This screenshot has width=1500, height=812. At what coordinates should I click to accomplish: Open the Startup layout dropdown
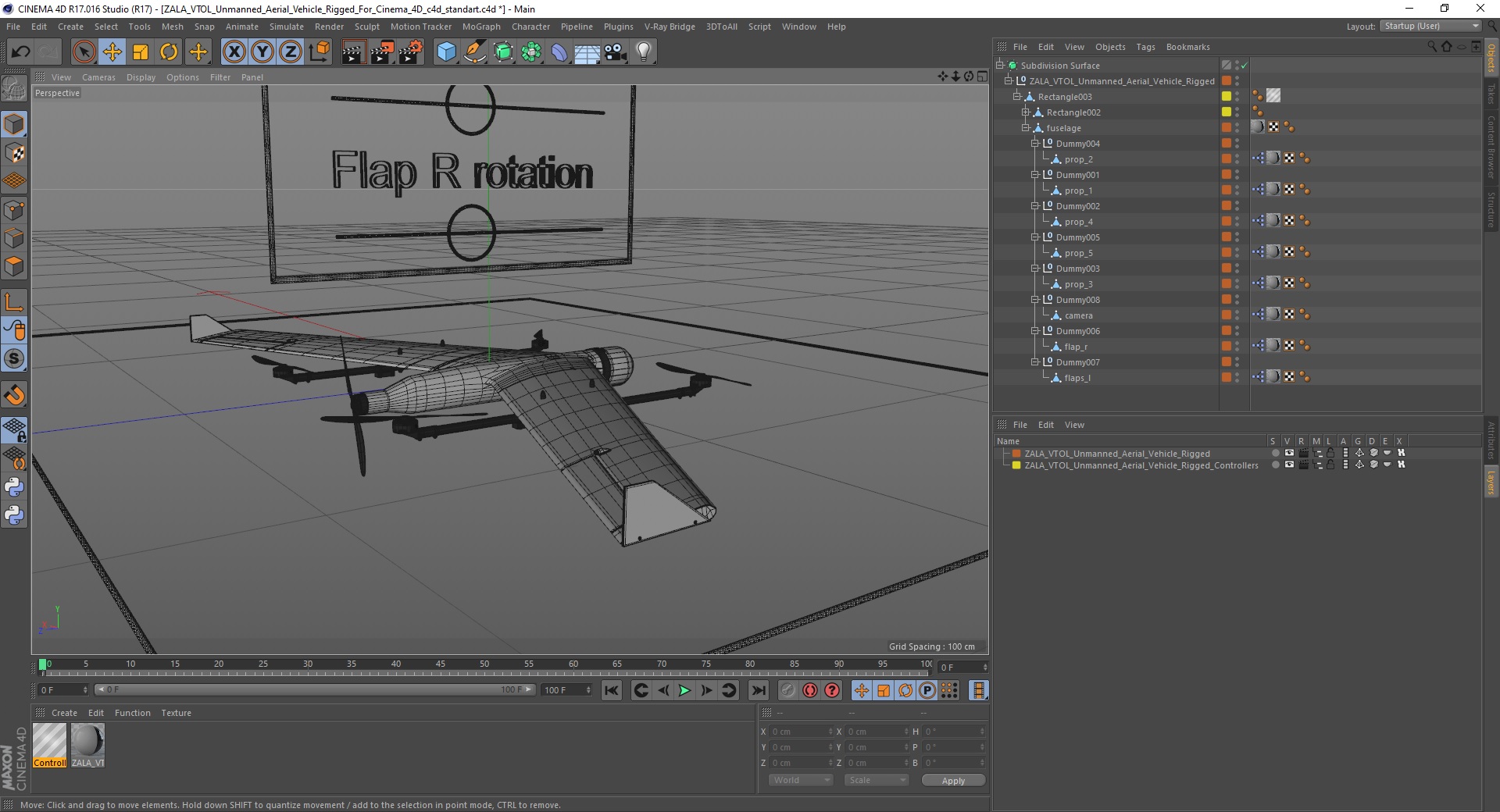[x=1430, y=27]
